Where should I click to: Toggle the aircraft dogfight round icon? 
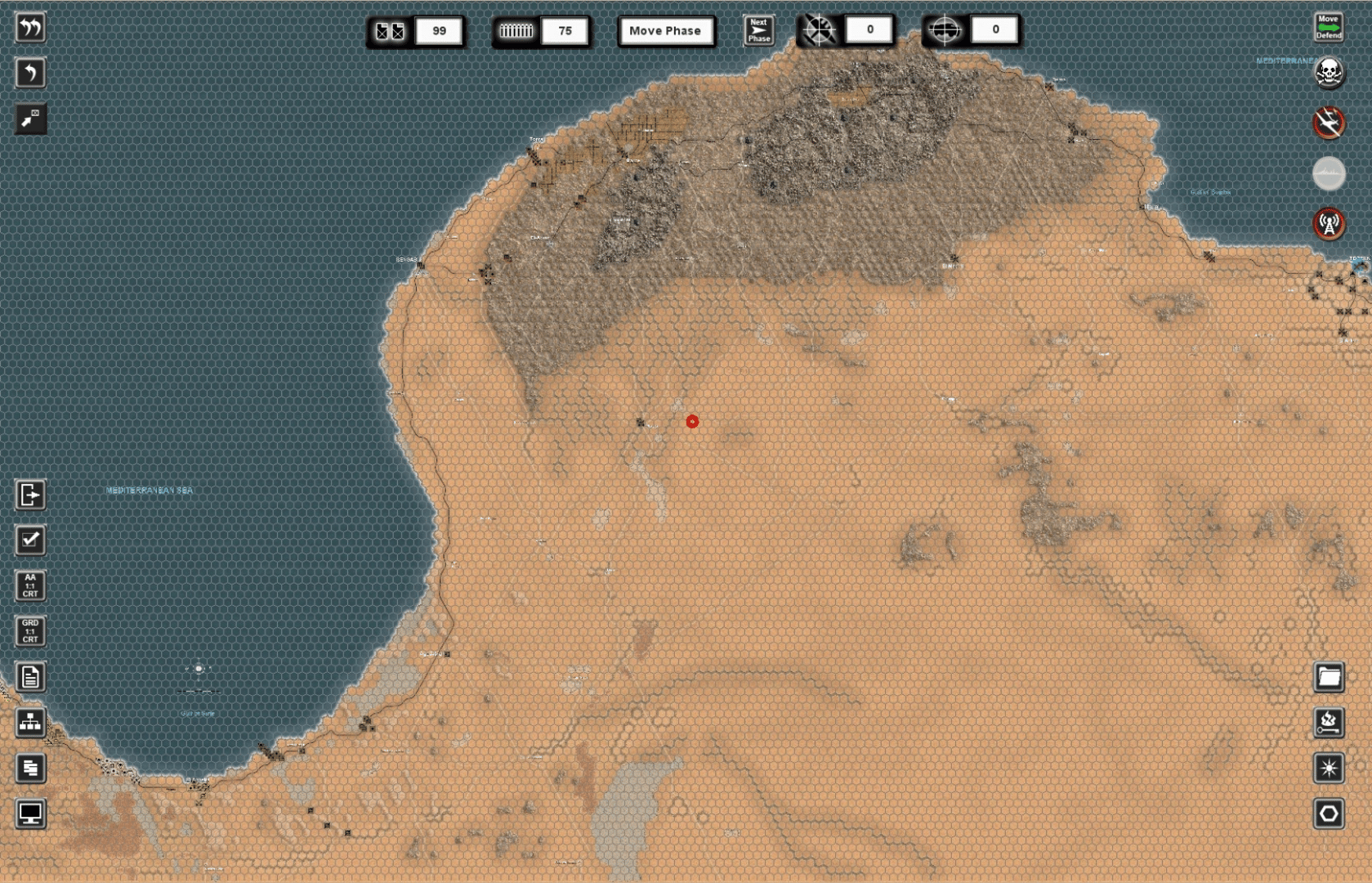tap(1330, 123)
